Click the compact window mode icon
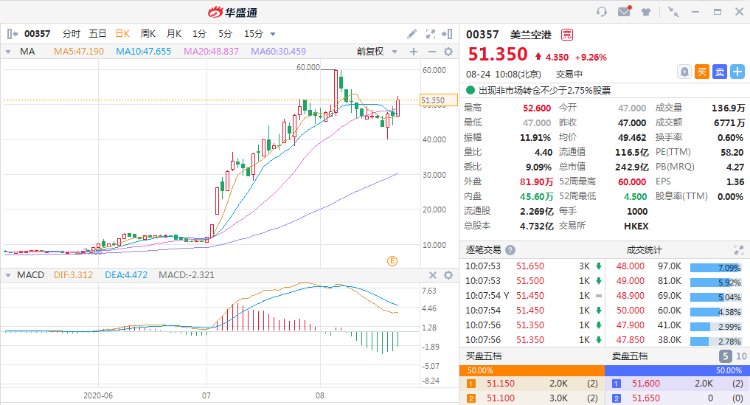The width and height of the screenshot is (750, 405). pyautogui.click(x=674, y=12)
